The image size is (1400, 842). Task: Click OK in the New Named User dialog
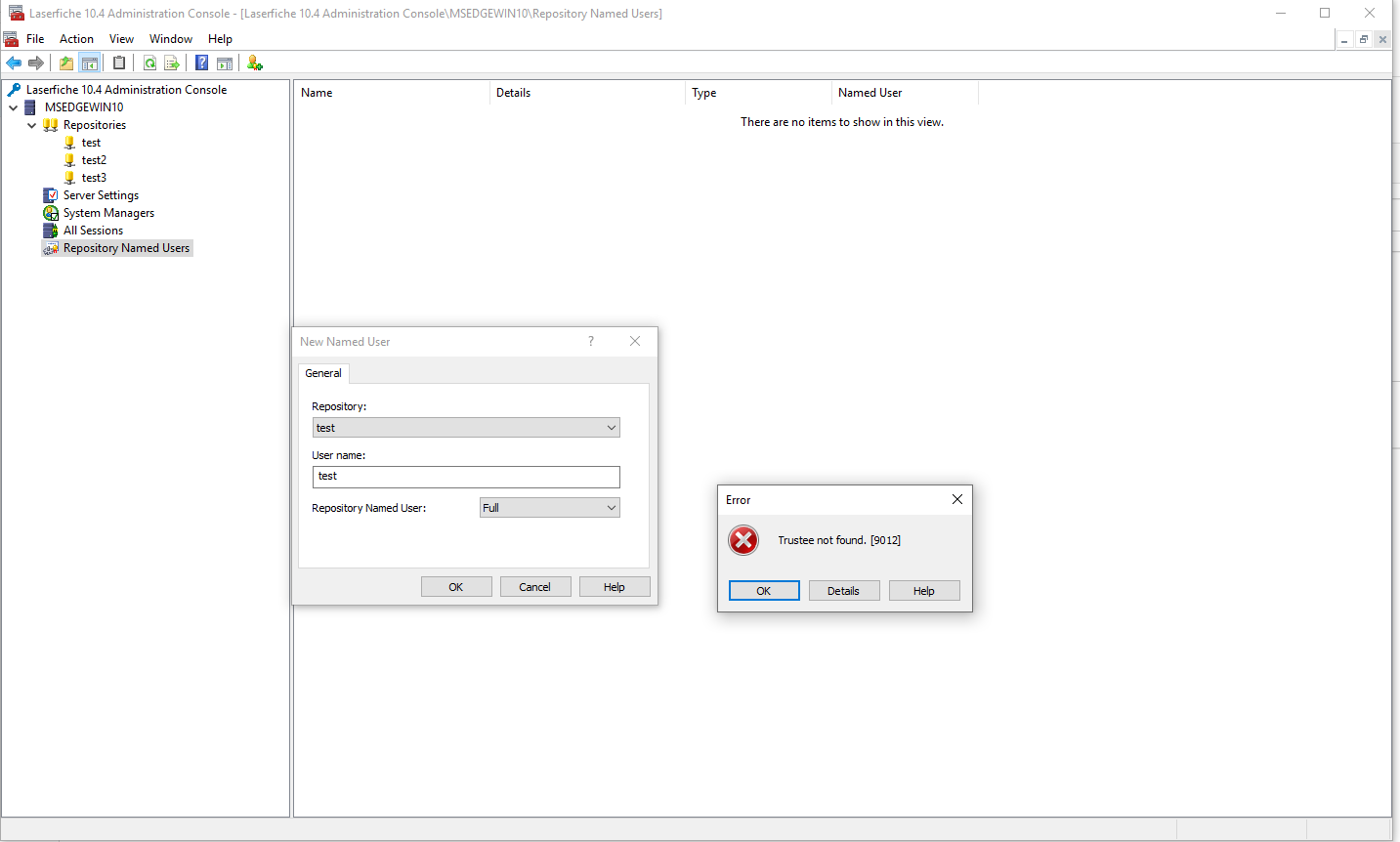coord(456,587)
